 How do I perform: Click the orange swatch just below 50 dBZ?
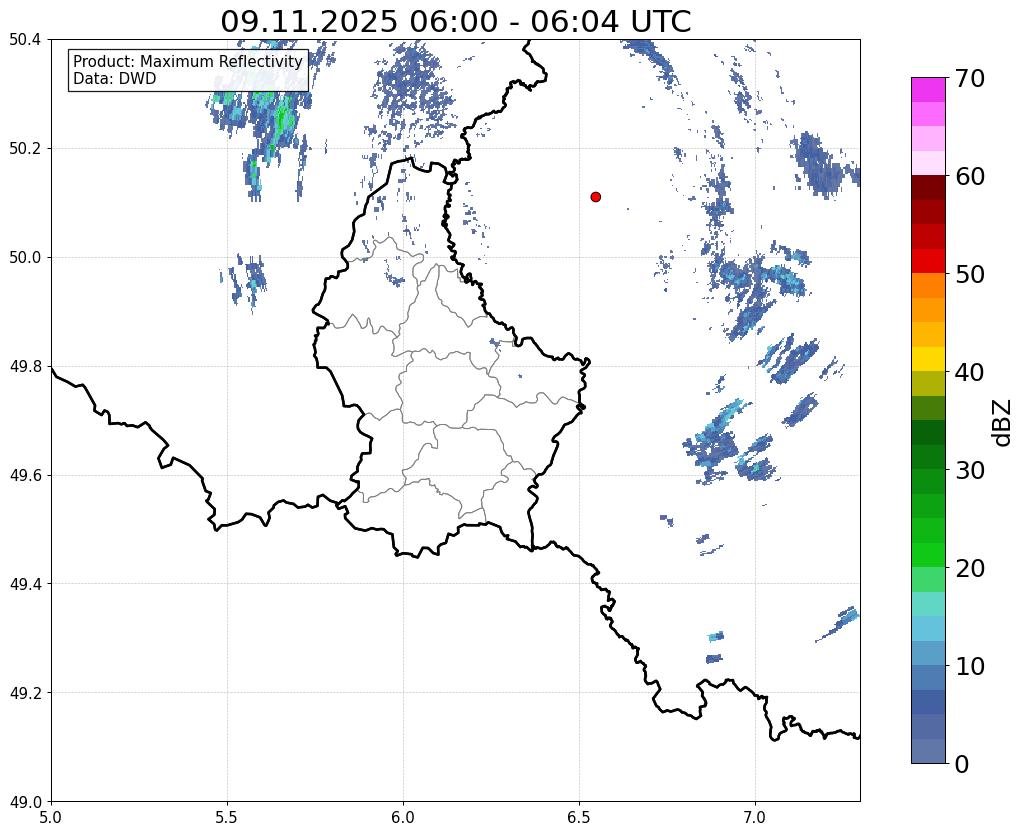point(928,286)
